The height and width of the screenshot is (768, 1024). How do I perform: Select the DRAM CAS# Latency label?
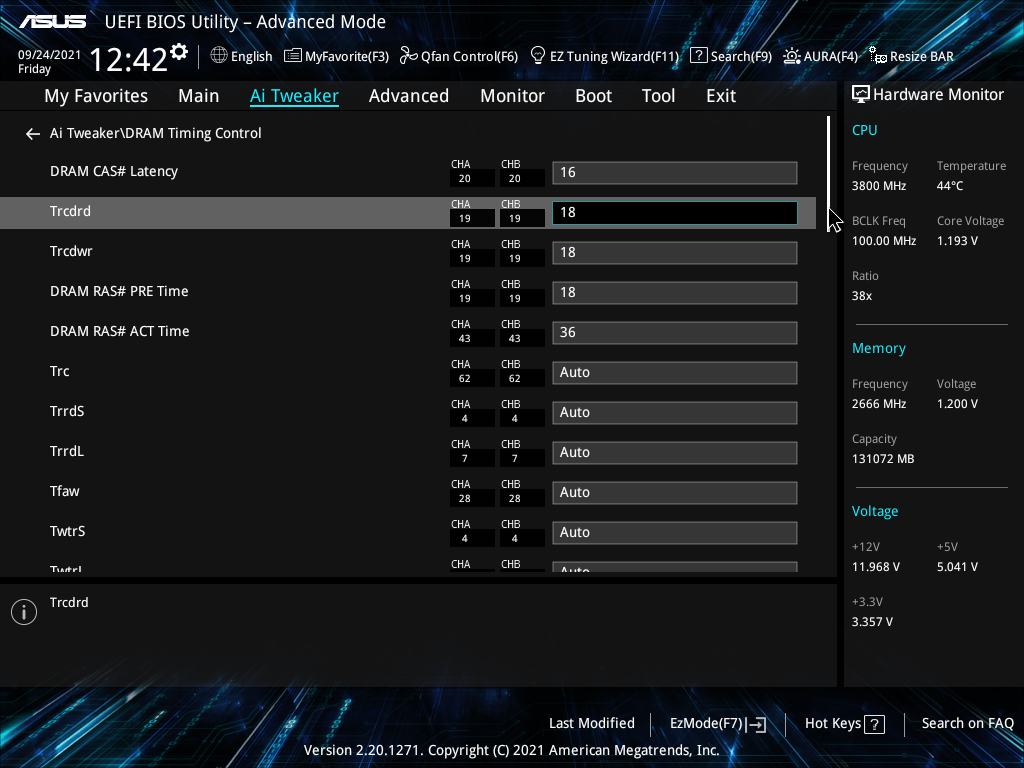coord(114,172)
